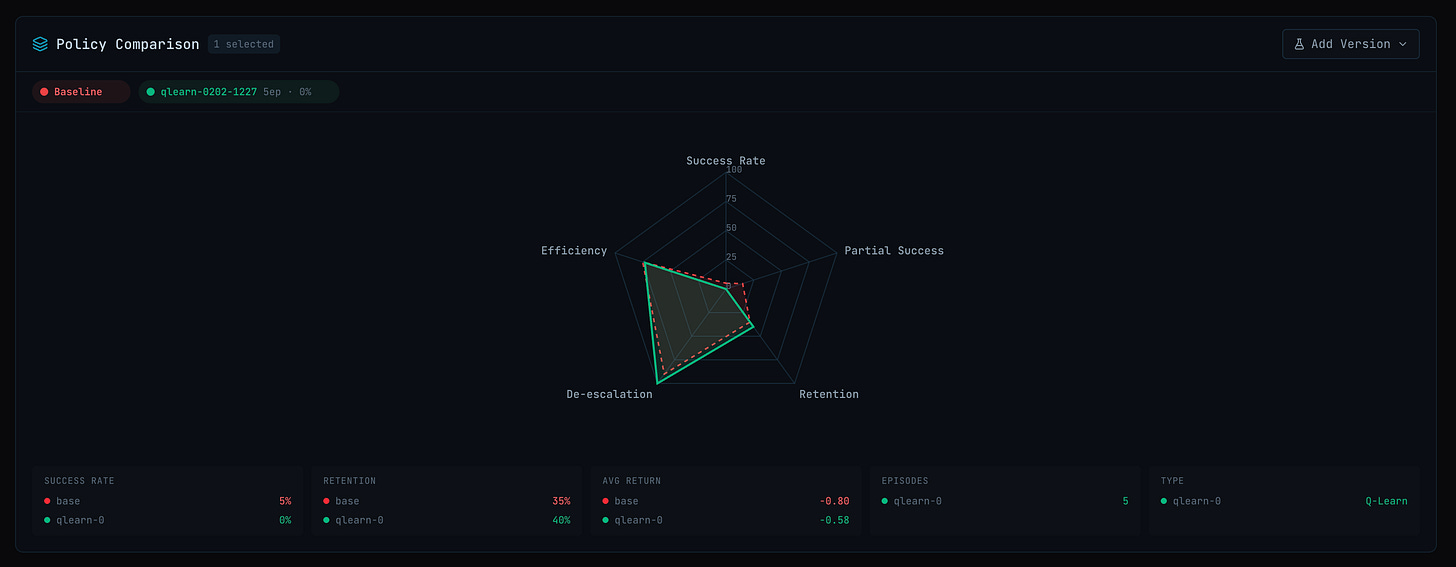Click the '1 selected' badge
Screen dimensions: 1456x567
click(244, 44)
